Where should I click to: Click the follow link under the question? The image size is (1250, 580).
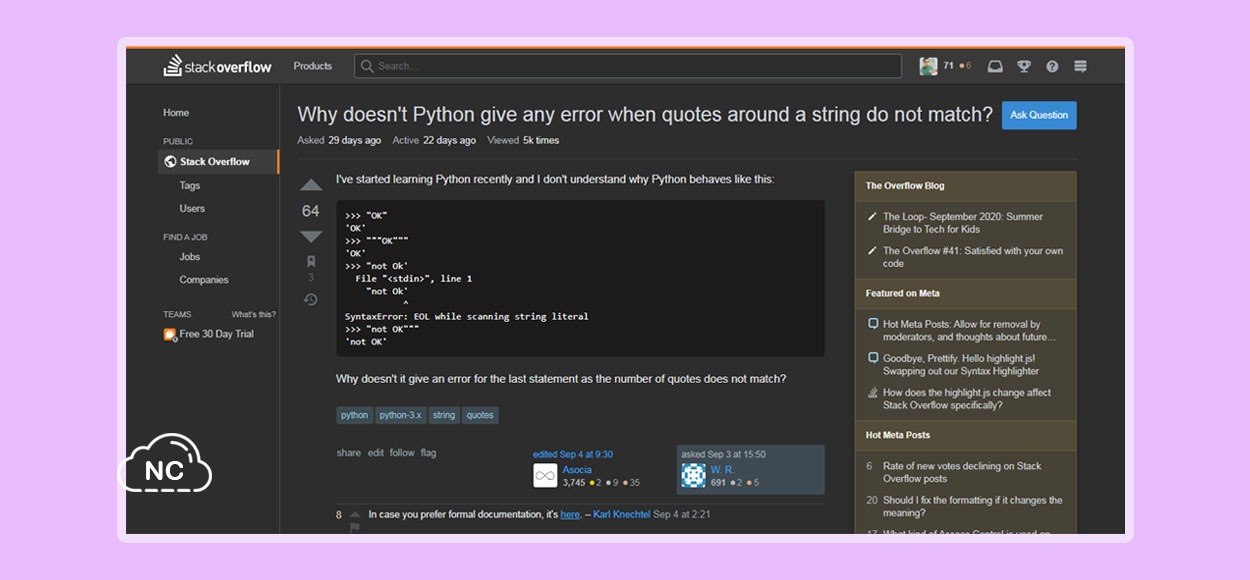402,453
